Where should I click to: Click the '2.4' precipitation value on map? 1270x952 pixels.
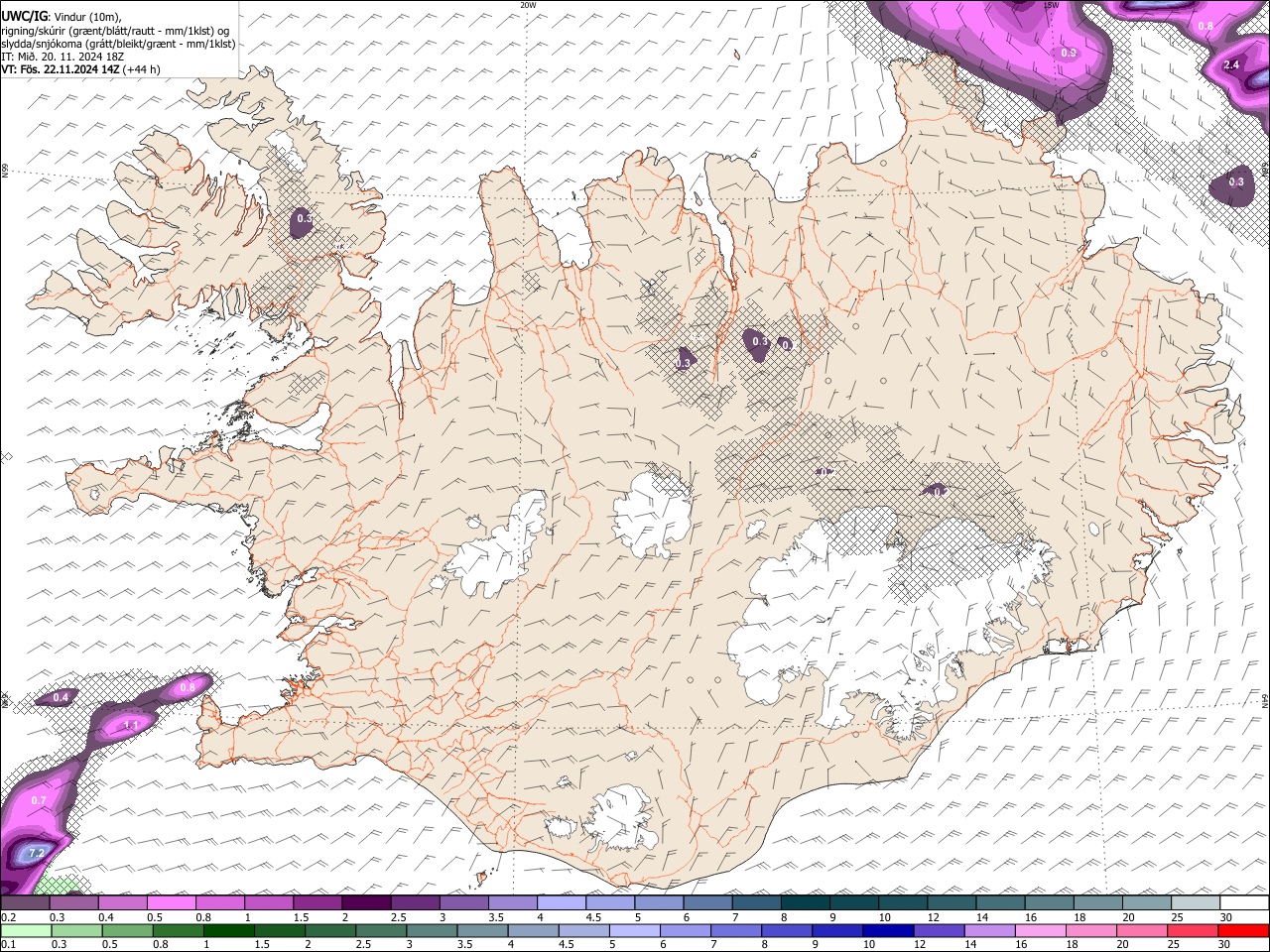coord(1231,64)
